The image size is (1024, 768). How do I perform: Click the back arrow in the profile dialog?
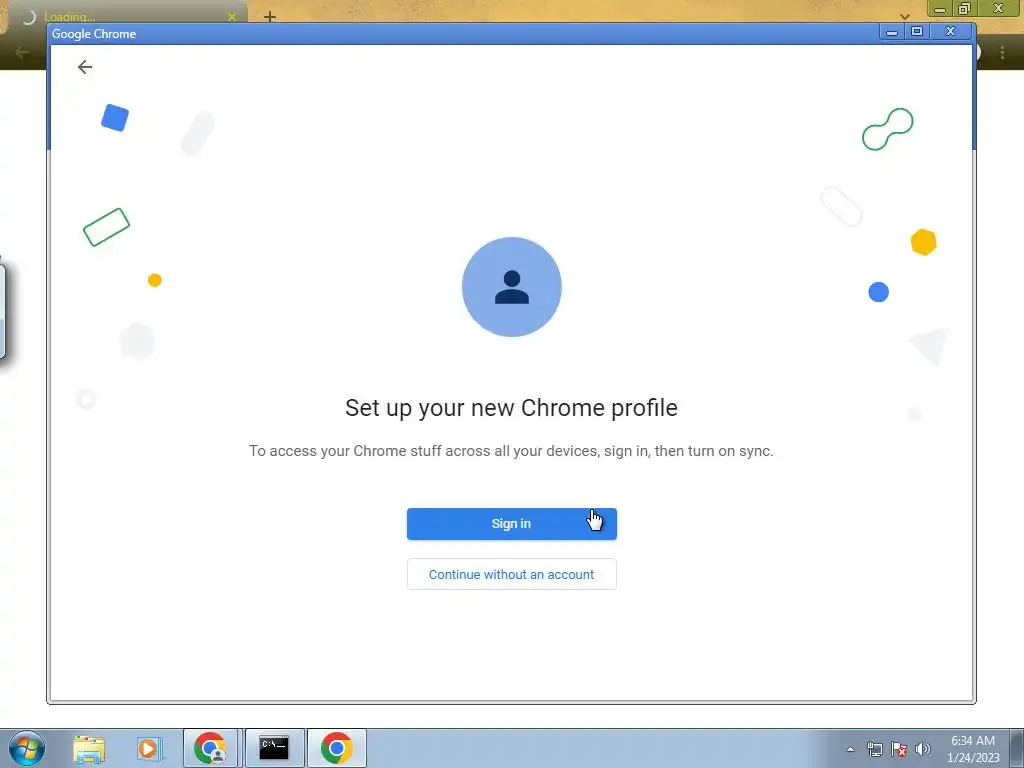85,67
